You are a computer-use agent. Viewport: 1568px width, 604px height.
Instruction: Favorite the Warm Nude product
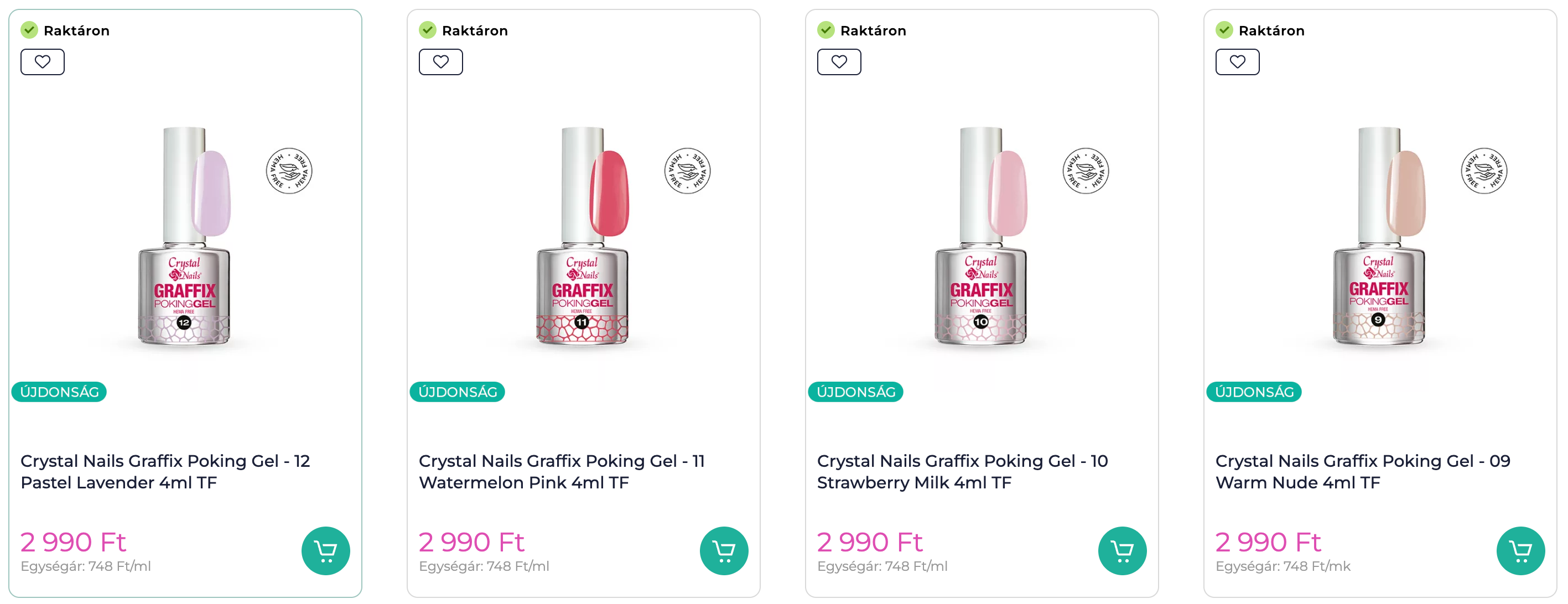point(1237,62)
